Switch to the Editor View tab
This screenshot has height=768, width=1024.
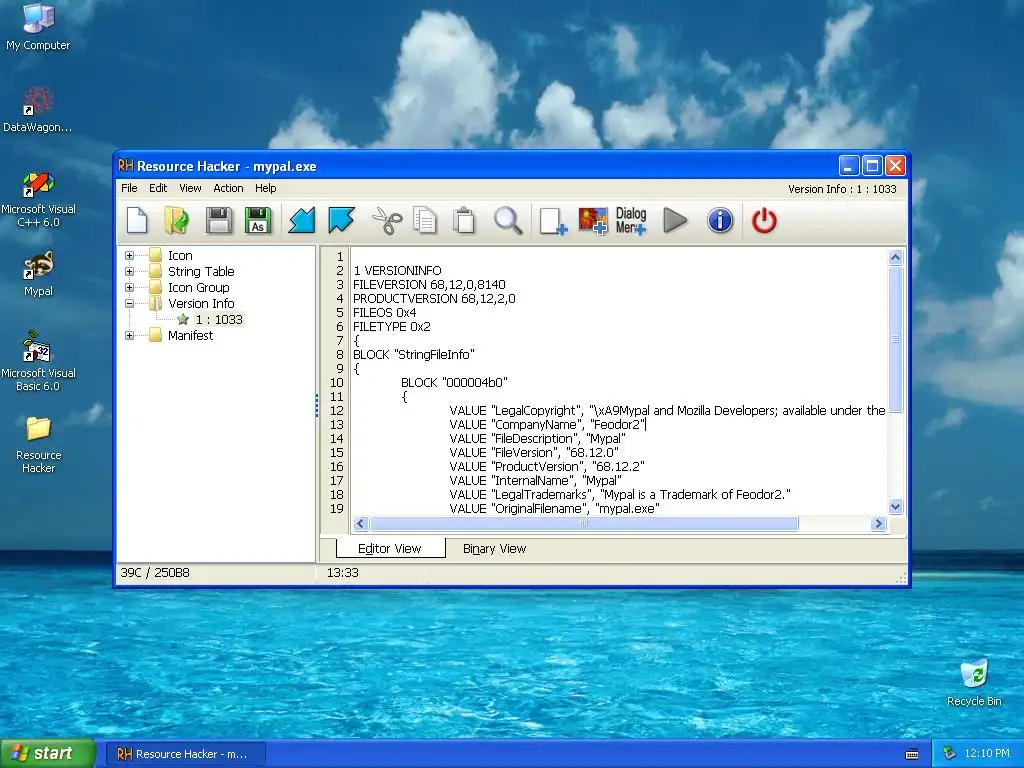390,549
